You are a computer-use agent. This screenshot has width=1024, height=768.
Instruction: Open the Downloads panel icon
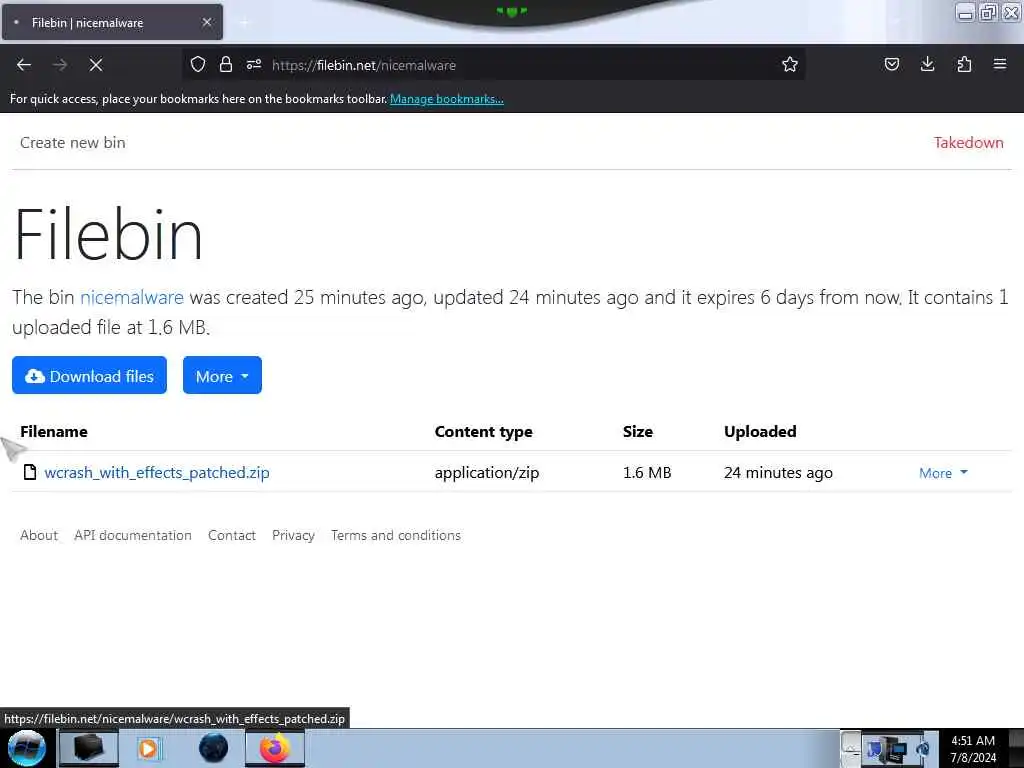tap(927, 64)
